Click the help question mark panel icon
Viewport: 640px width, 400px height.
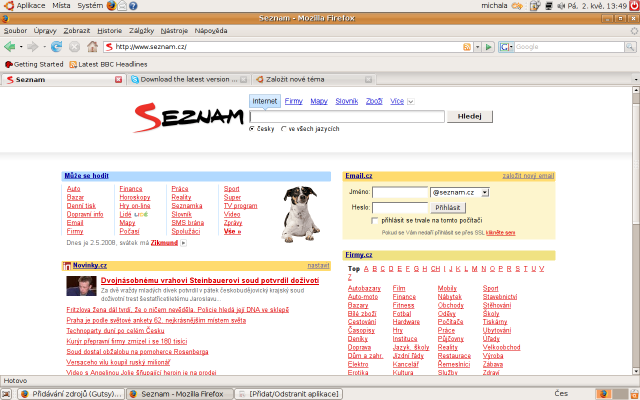click(133, 6)
